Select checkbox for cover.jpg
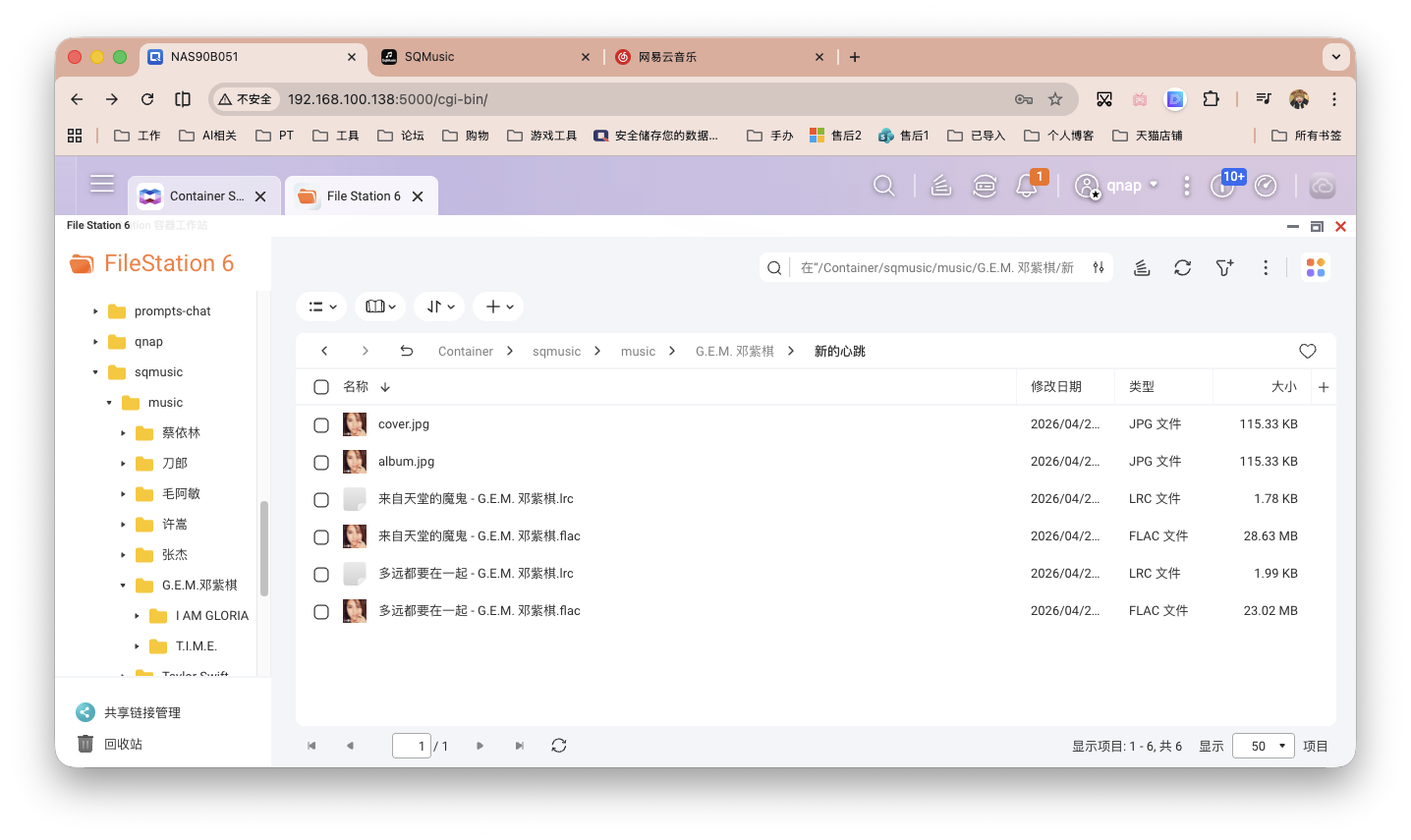1411x840 pixels. [x=321, y=424]
